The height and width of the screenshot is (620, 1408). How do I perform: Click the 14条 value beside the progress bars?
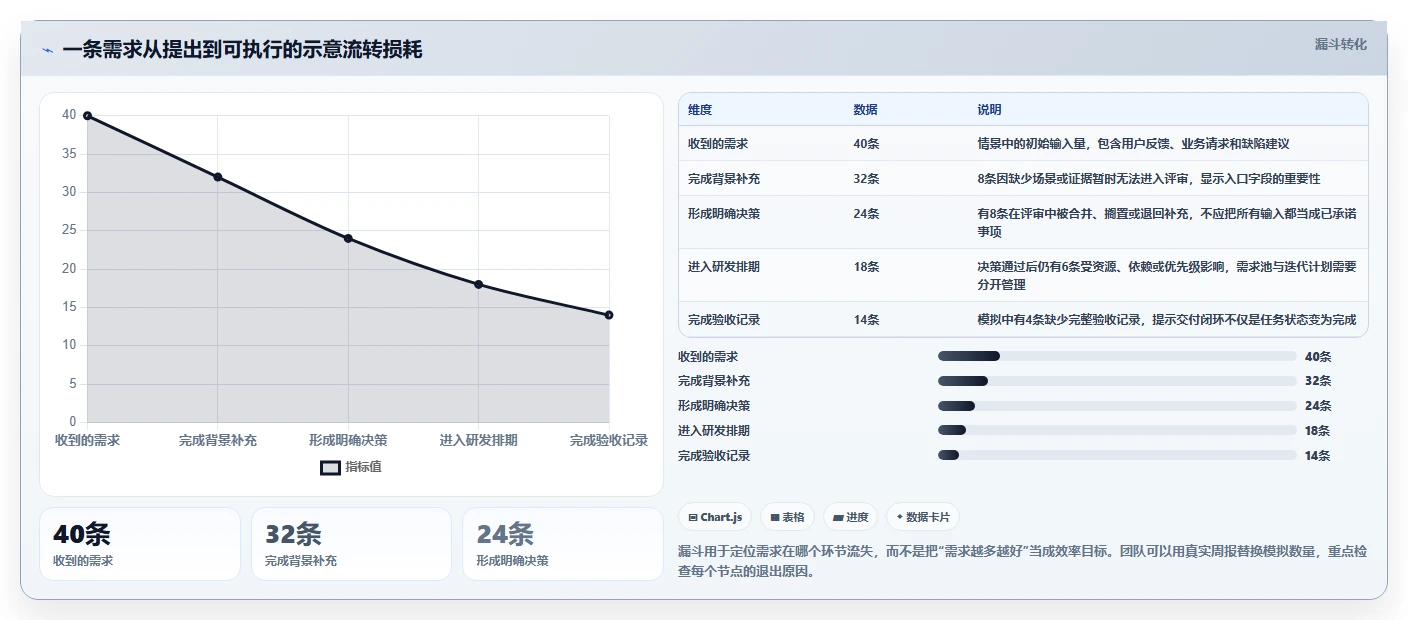[1318, 456]
